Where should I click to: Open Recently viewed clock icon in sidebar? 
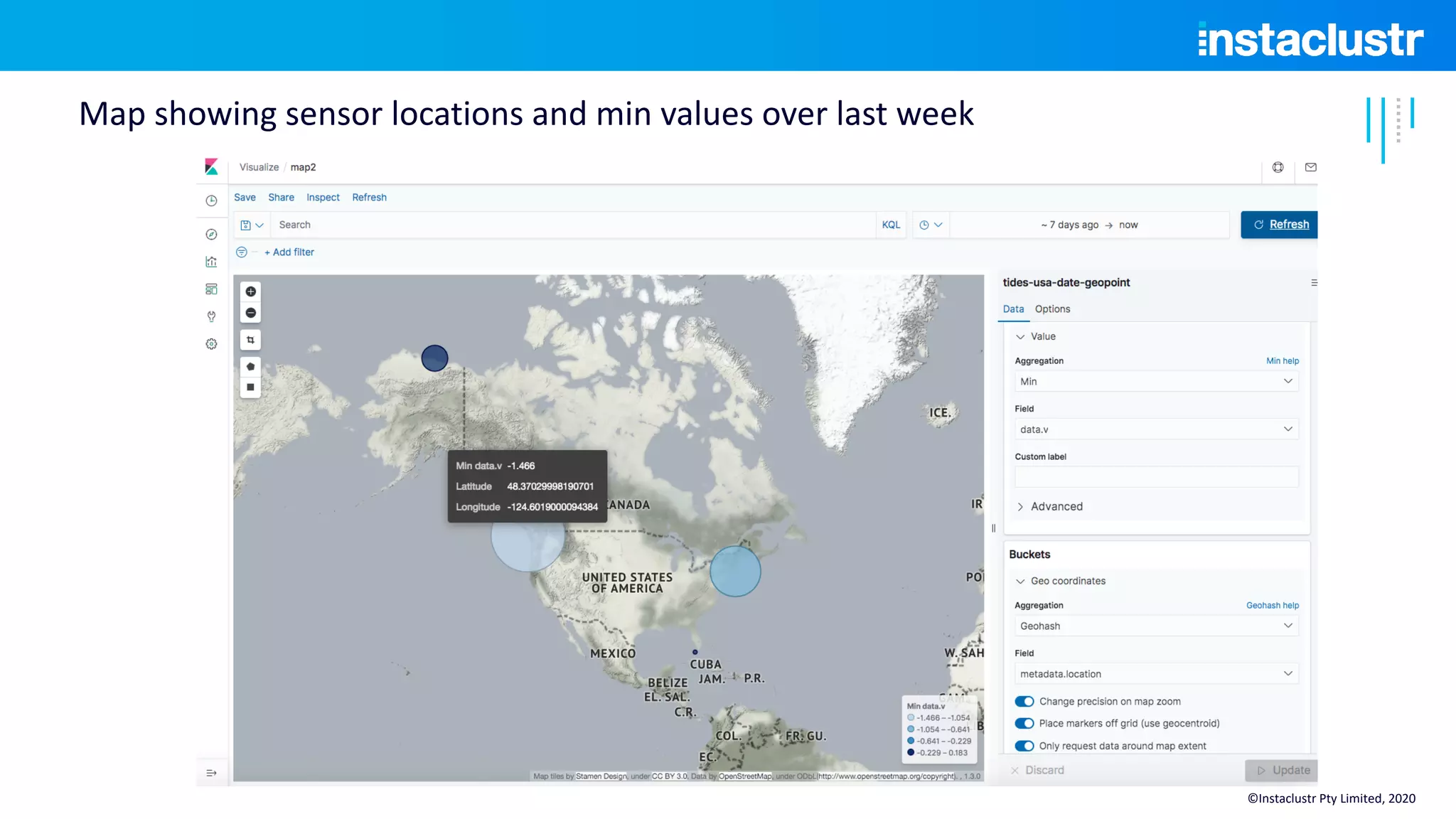click(211, 201)
